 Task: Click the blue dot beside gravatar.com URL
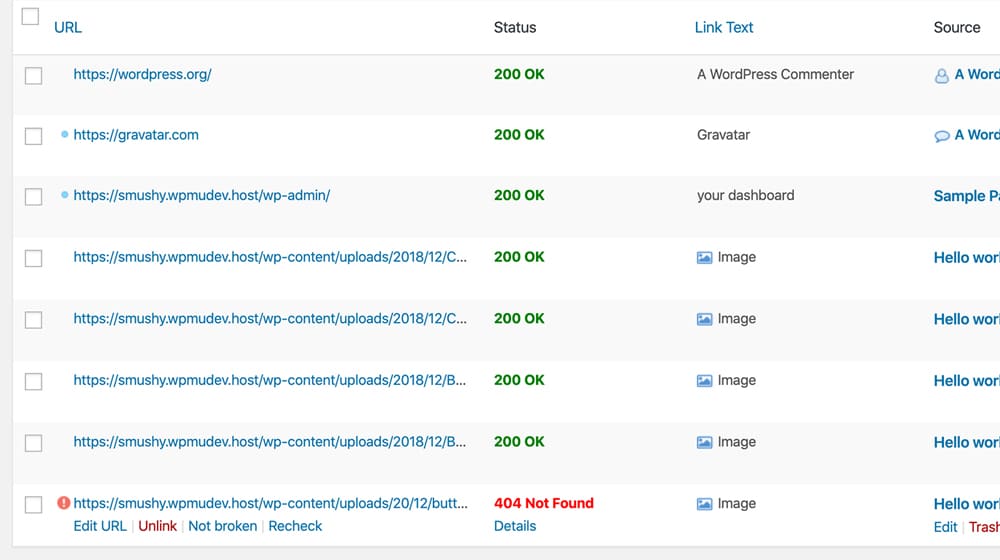(x=65, y=134)
